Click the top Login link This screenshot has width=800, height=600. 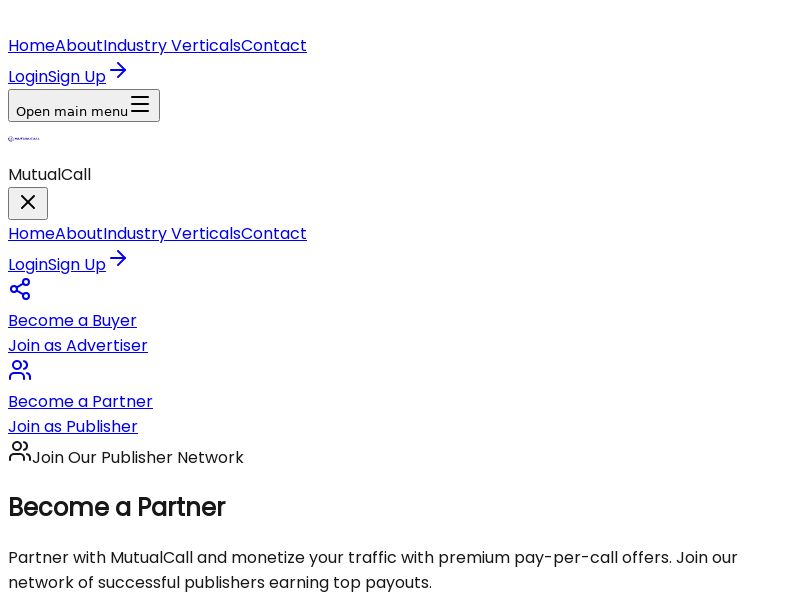click(28, 76)
